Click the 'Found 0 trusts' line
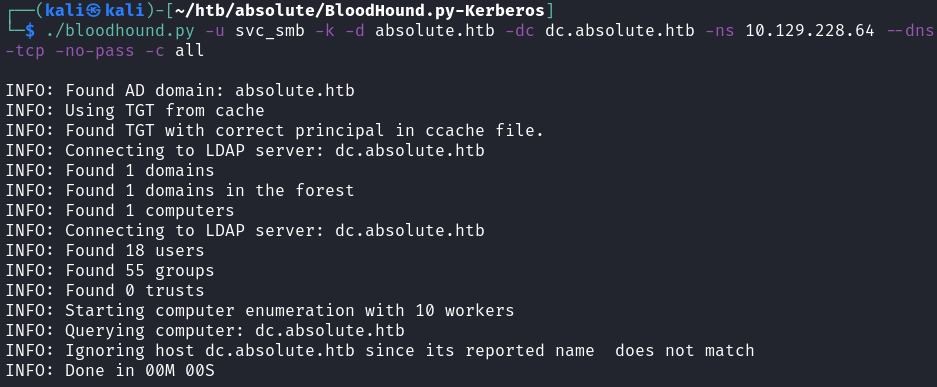This screenshot has height=387, width=937. click(x=105, y=290)
